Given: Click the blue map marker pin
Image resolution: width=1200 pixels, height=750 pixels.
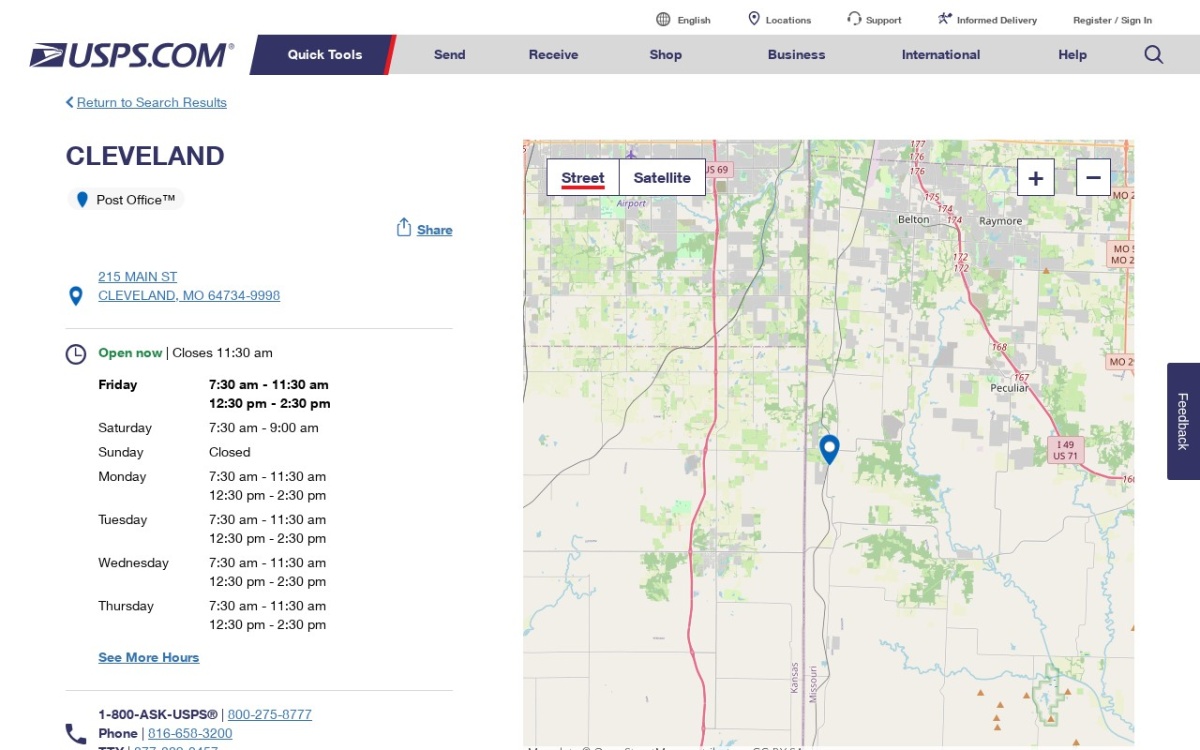Looking at the screenshot, I should tap(829, 450).
